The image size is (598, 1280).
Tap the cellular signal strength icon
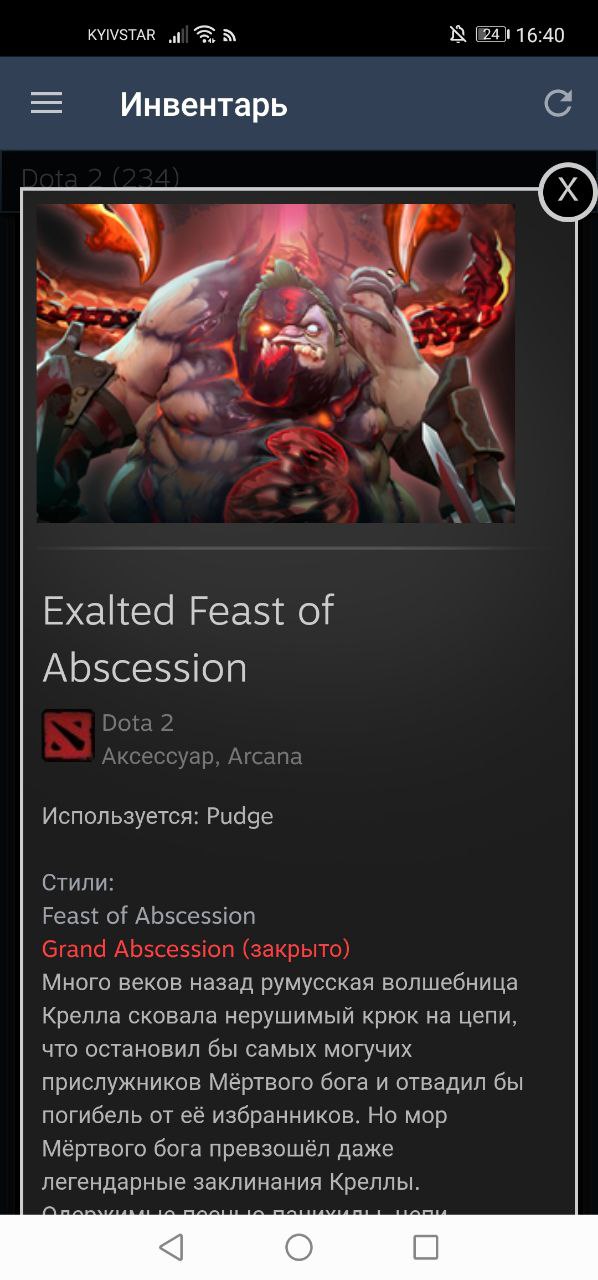click(178, 35)
